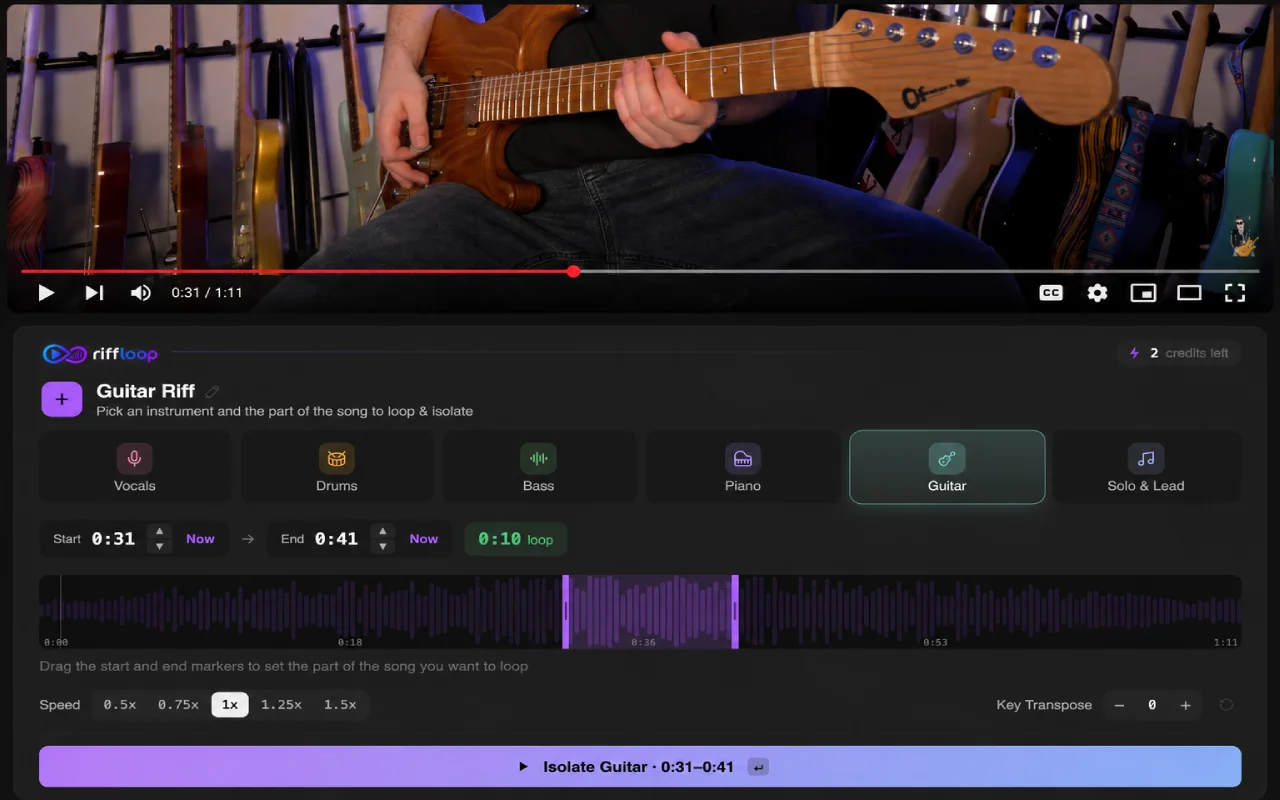Set speed to 1.5x
The image size is (1280, 800).
click(340, 705)
